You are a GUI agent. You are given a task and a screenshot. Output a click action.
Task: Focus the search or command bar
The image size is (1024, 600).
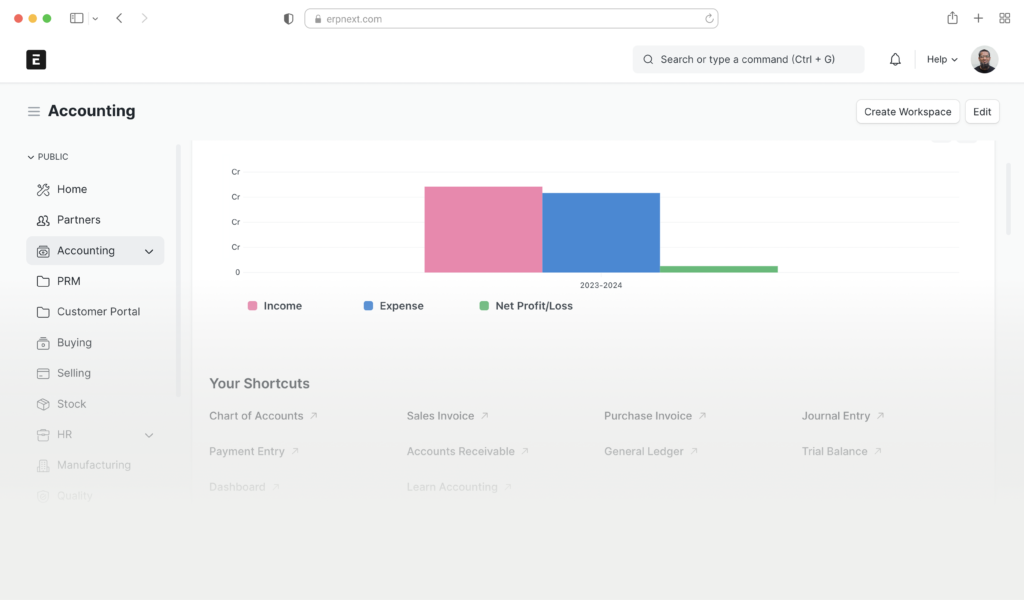pyautogui.click(x=748, y=60)
